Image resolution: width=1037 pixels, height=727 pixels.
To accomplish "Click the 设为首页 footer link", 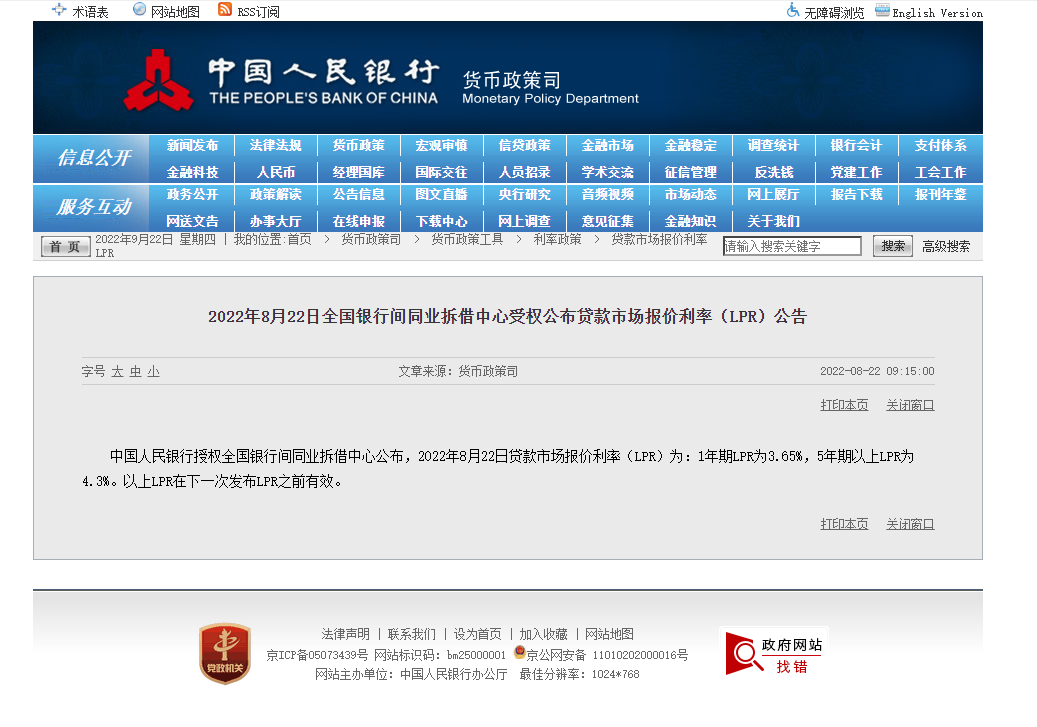I will 477,634.
